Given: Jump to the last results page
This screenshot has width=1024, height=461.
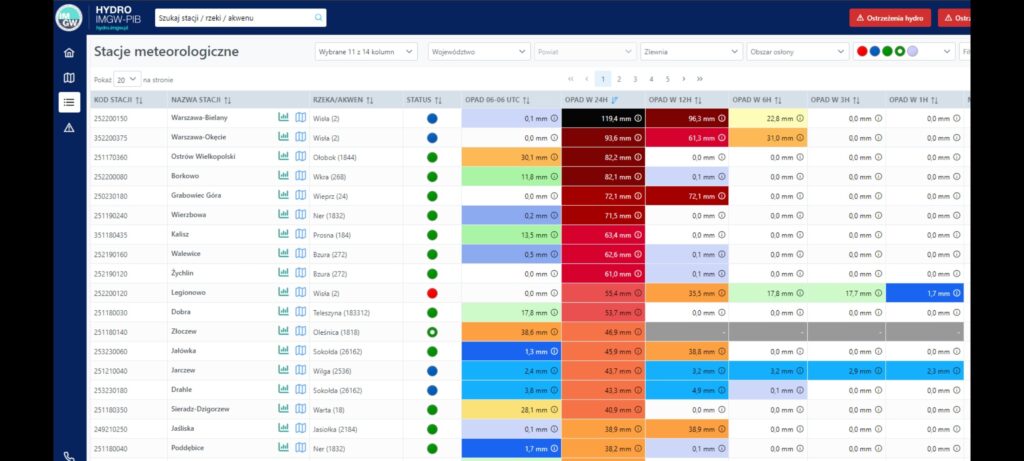Looking at the screenshot, I should (699, 79).
